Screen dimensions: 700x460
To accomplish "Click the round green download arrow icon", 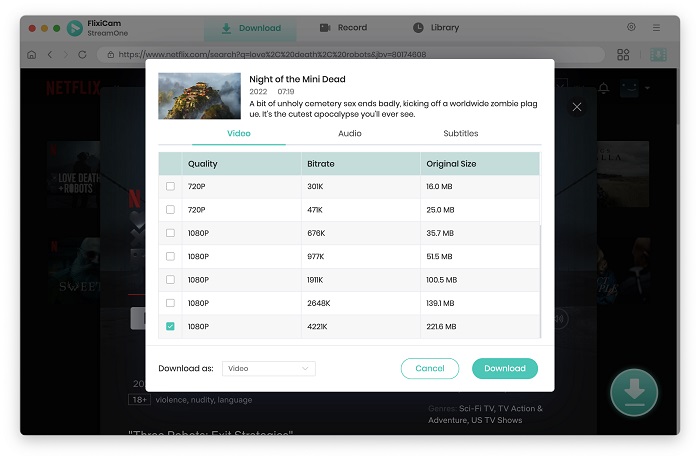I will [x=633, y=392].
